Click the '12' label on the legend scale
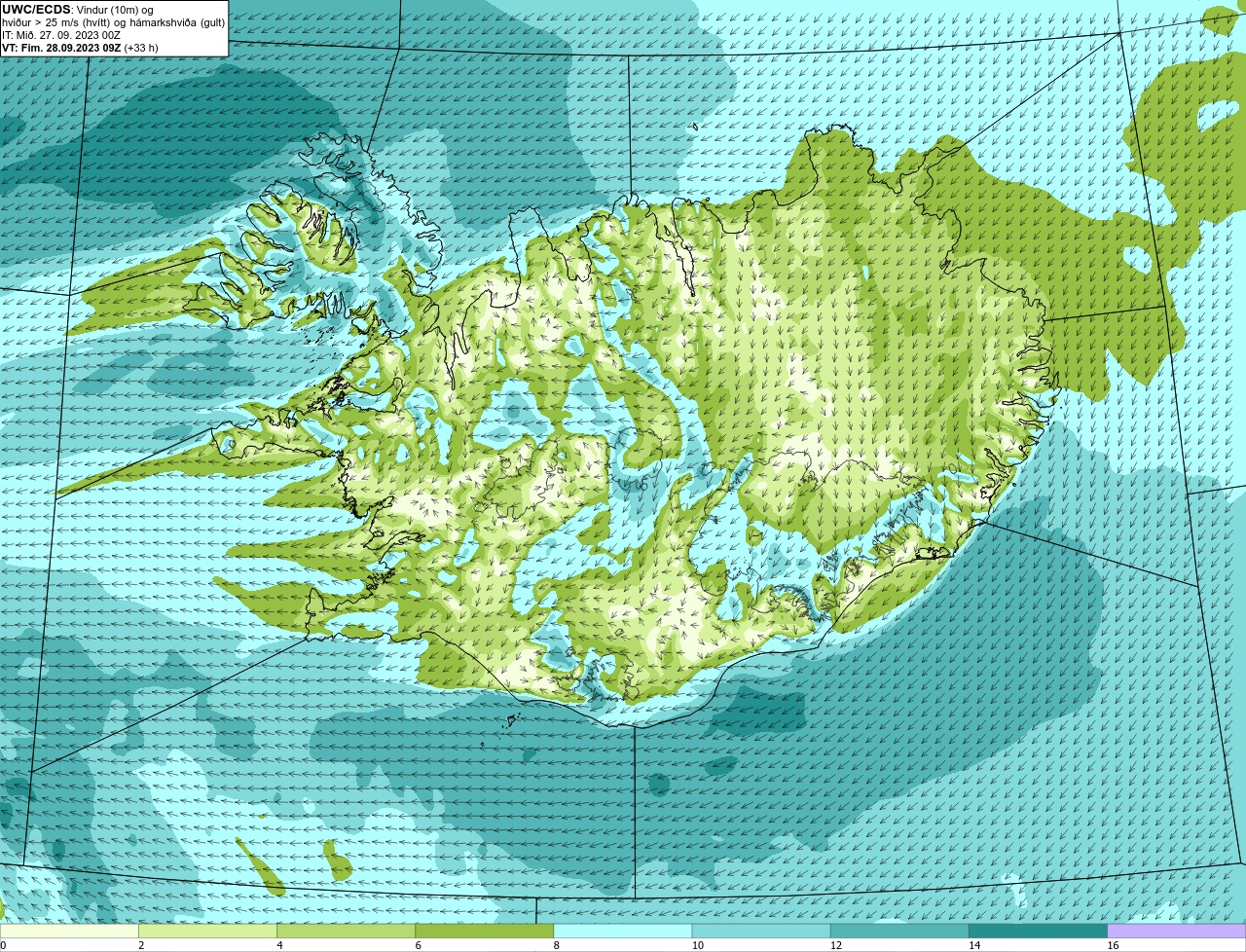 pos(835,945)
